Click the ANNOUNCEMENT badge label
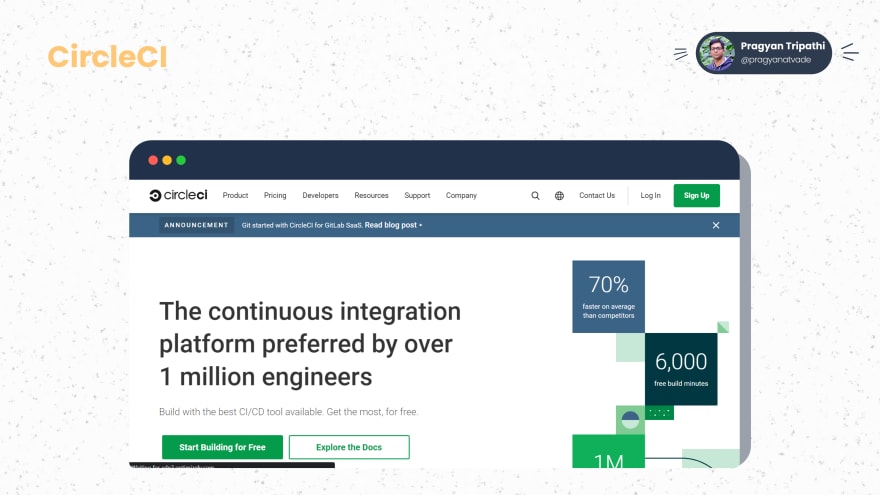Viewport: 880px width, 495px height. pyautogui.click(x=196, y=225)
